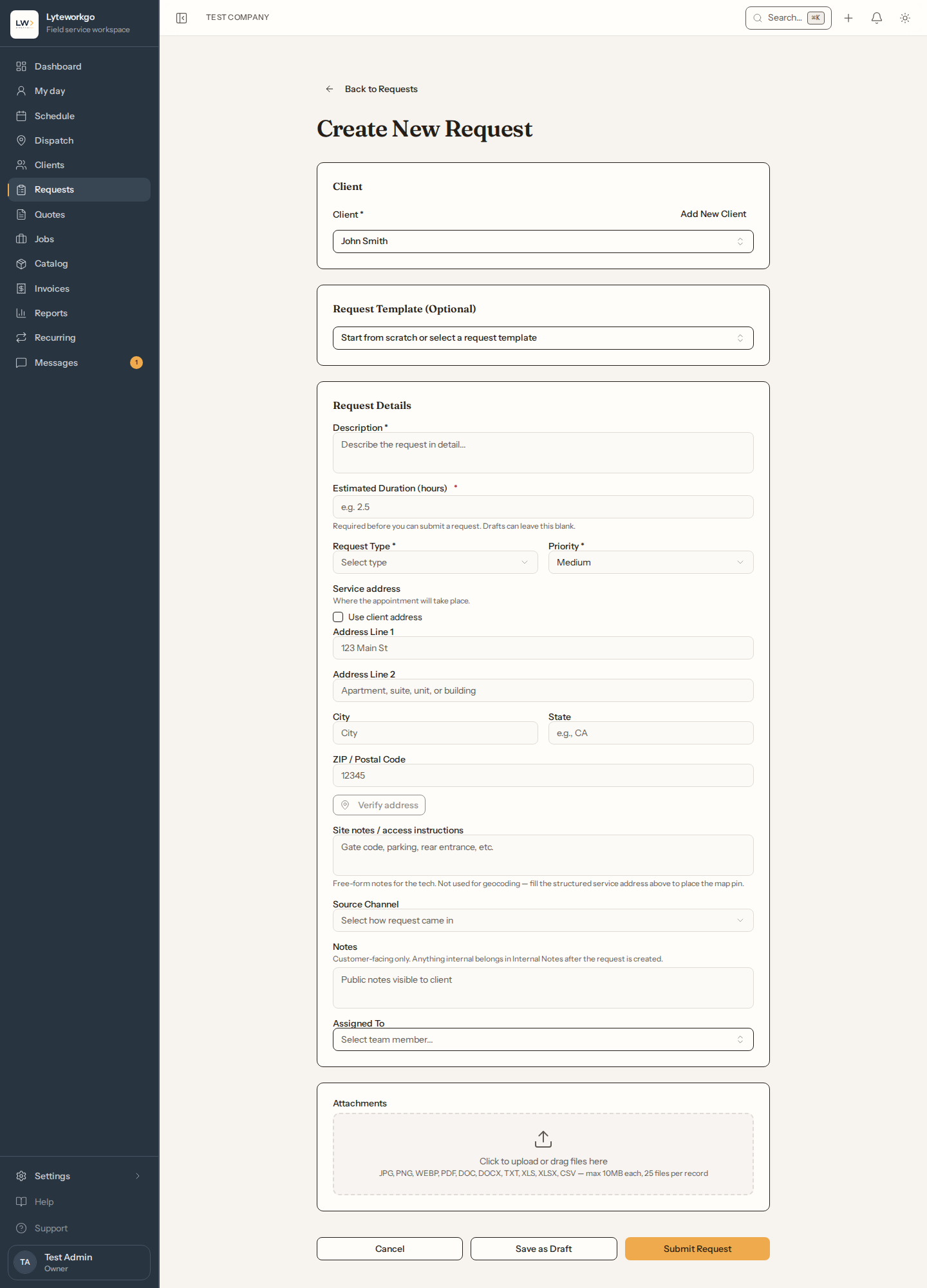
Task: Focus the Description text area
Action: point(543,453)
